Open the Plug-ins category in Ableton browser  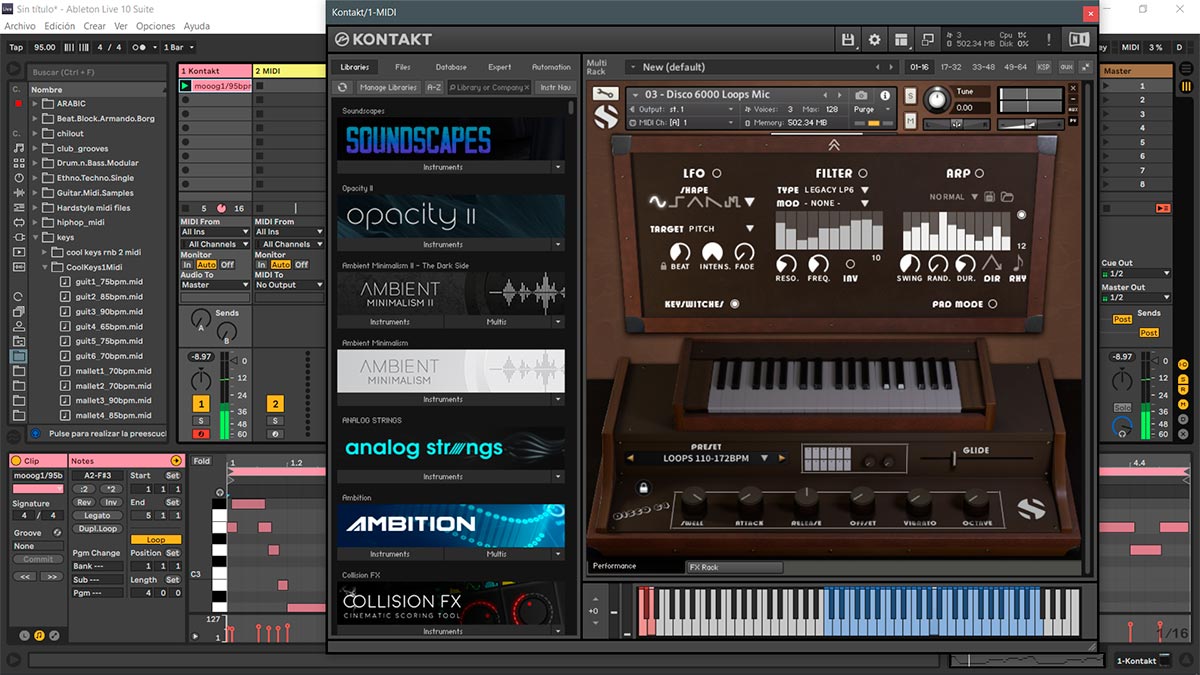19,238
